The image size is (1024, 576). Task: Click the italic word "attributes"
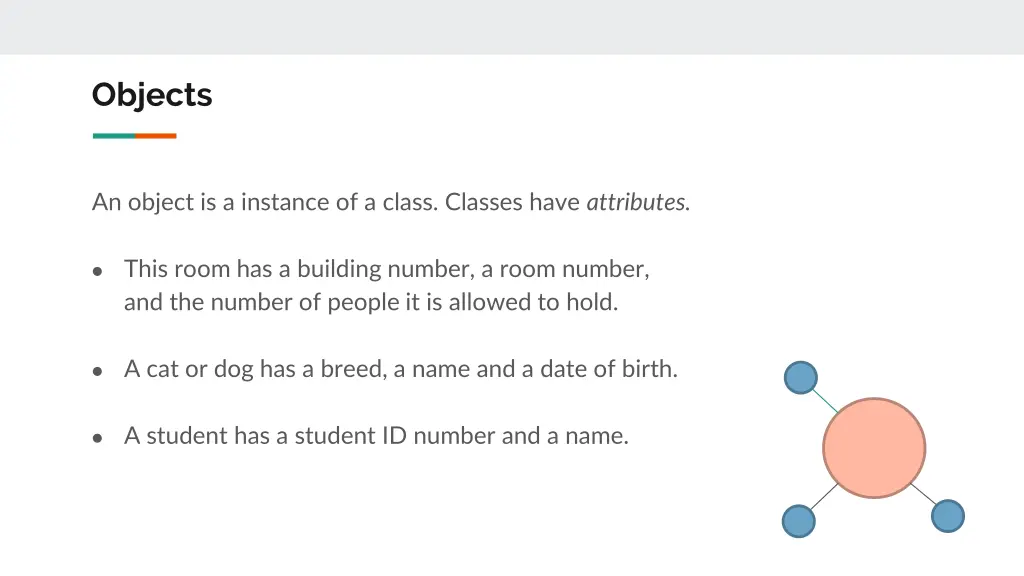pos(638,202)
